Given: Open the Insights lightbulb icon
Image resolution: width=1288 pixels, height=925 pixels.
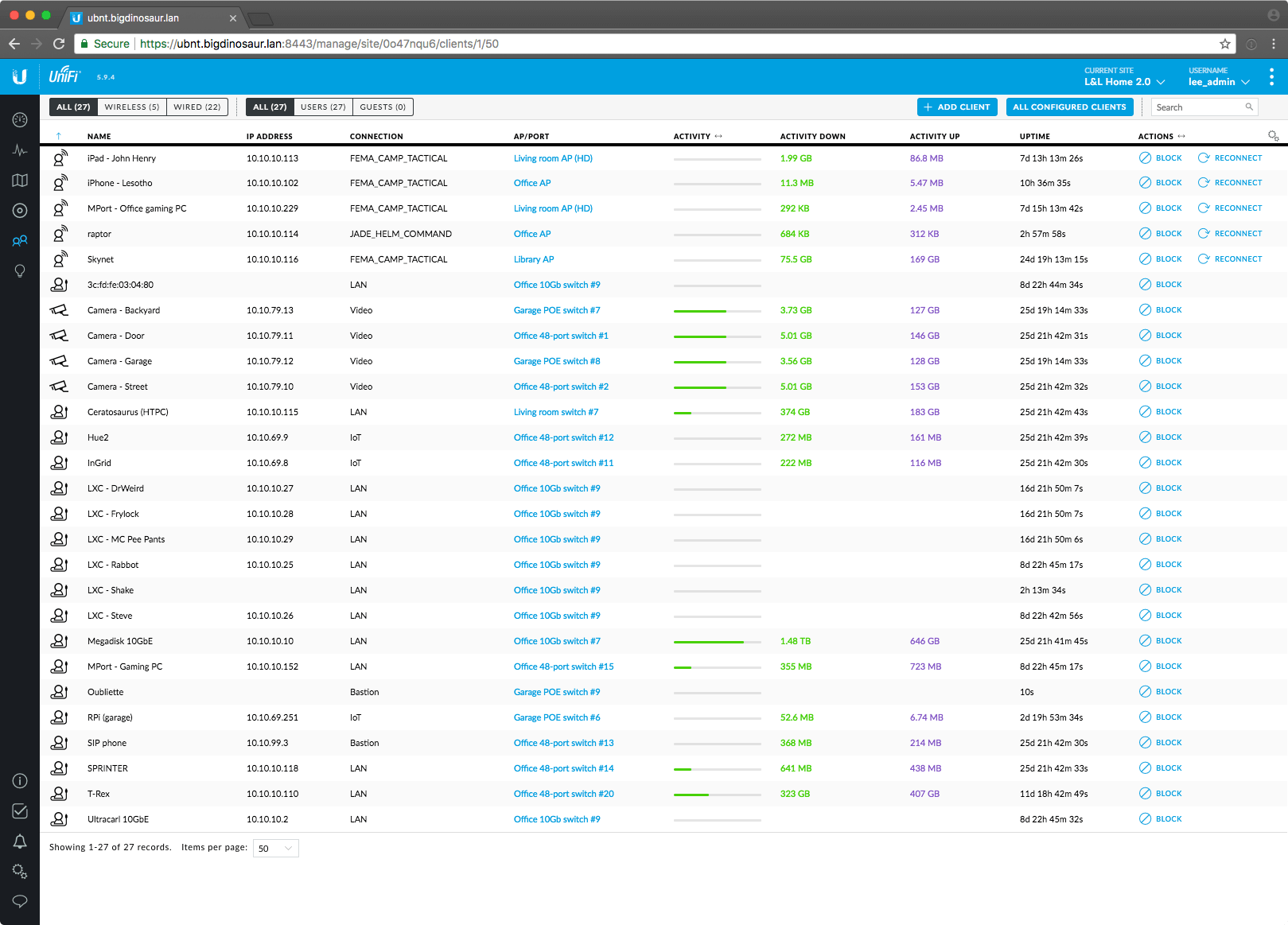Looking at the screenshot, I should 20,271.
